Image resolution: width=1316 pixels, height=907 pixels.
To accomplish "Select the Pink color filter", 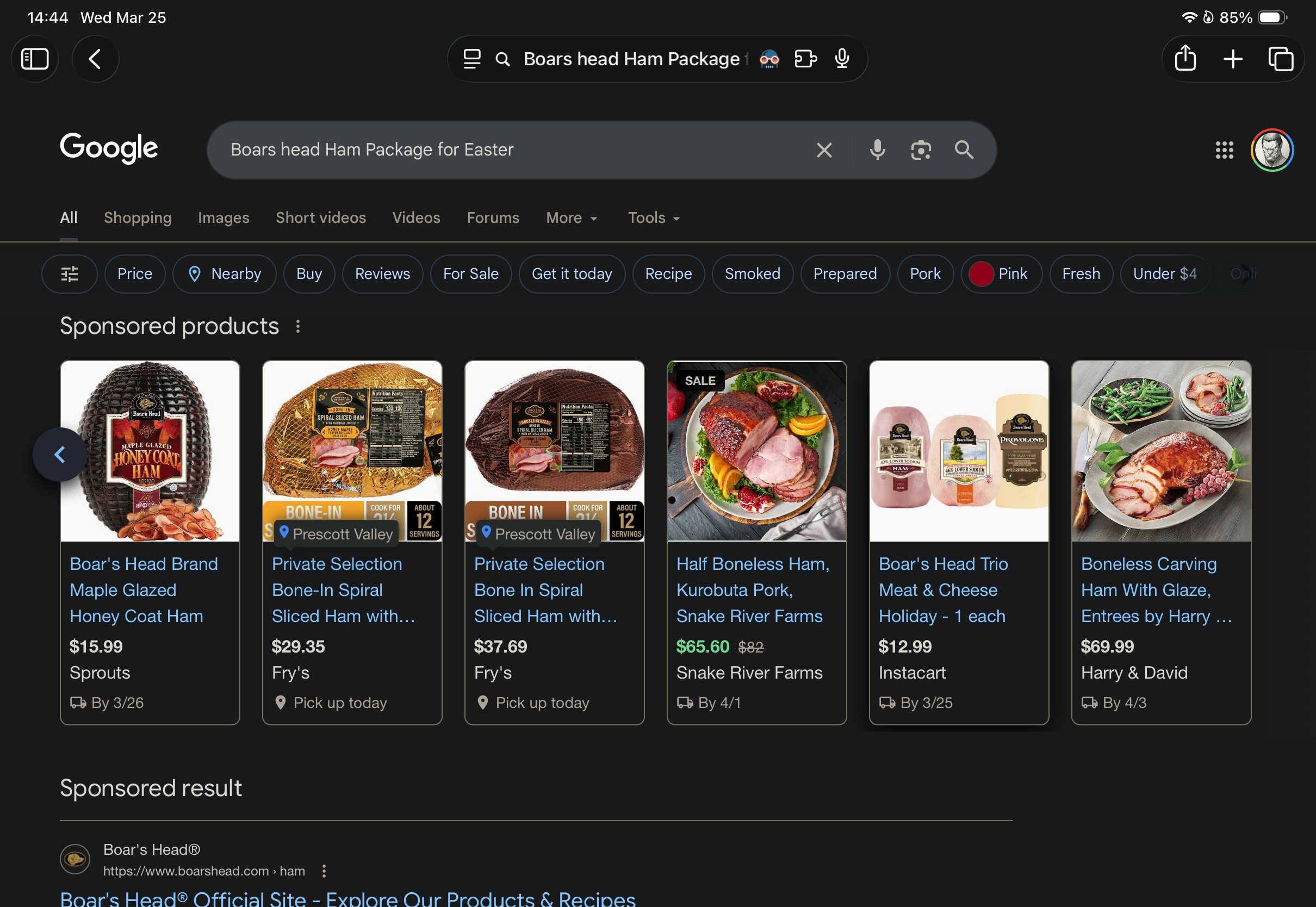I will click(x=1002, y=274).
